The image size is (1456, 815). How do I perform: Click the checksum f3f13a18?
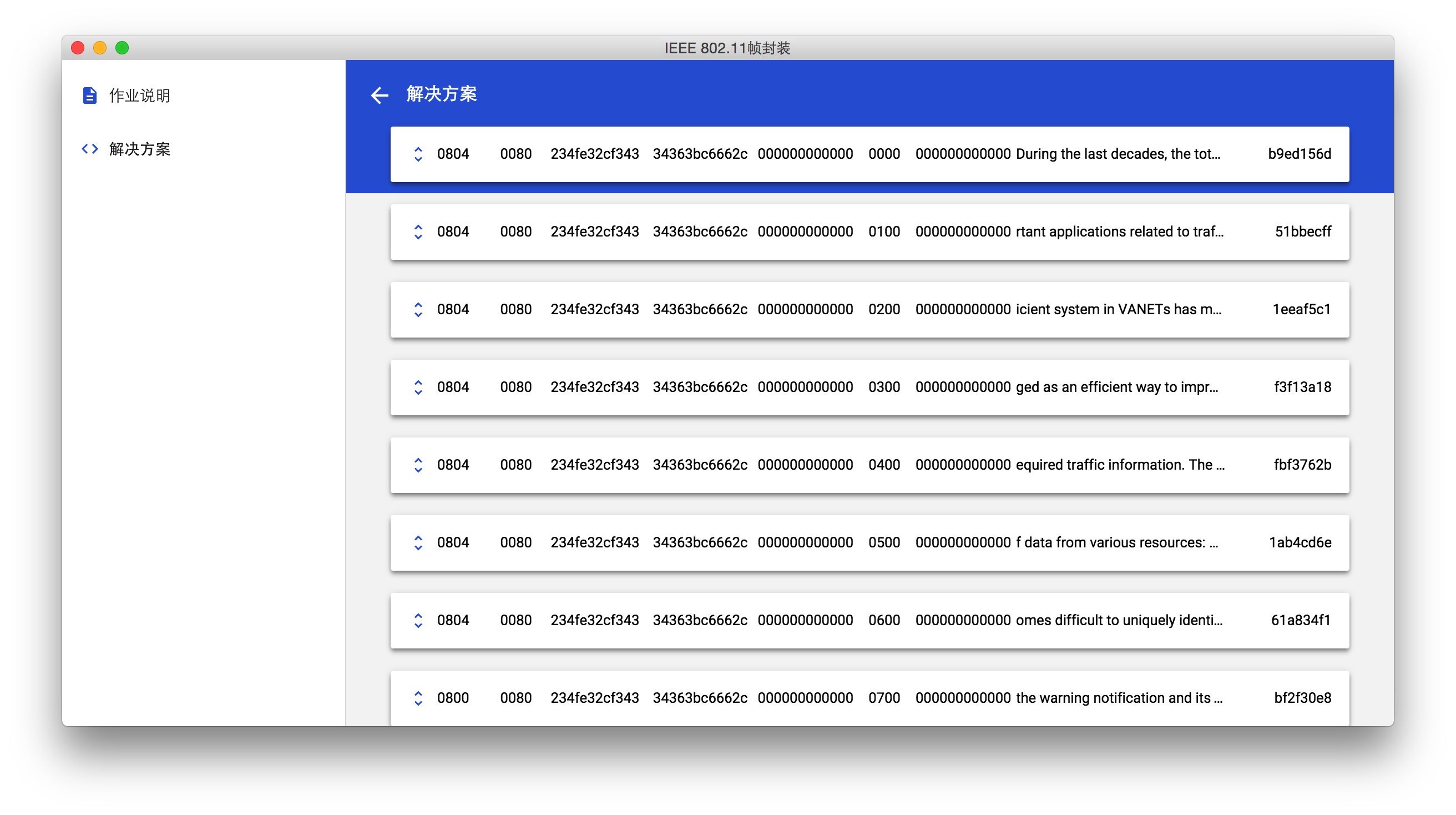point(1302,388)
